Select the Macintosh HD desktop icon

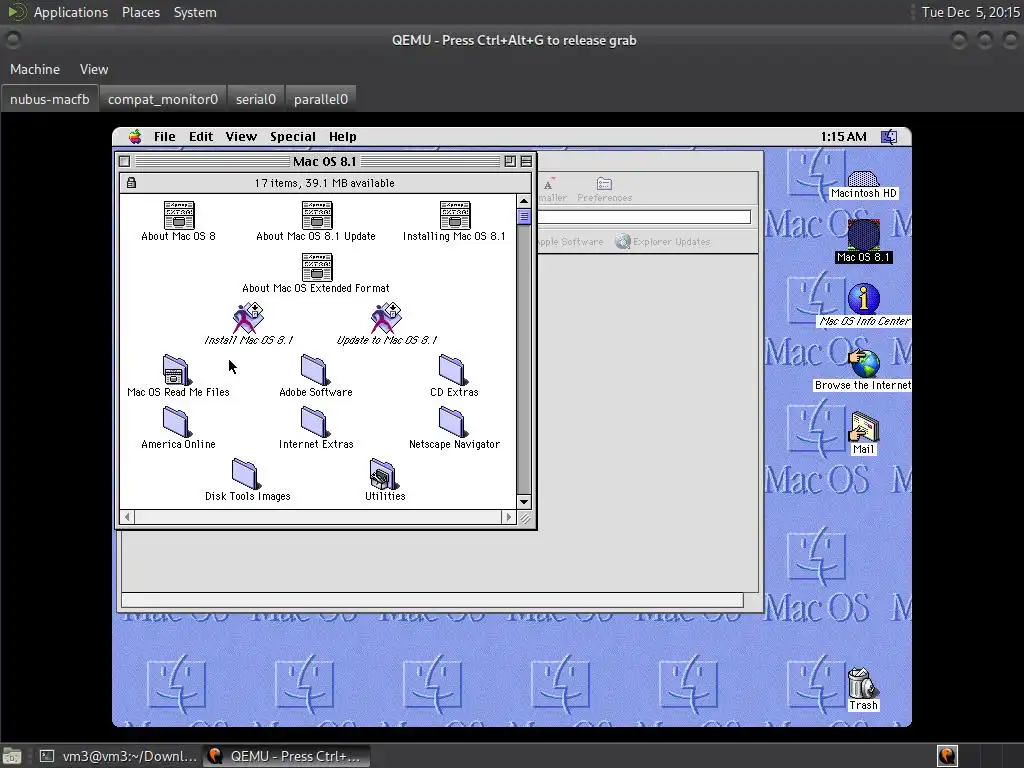point(863,179)
